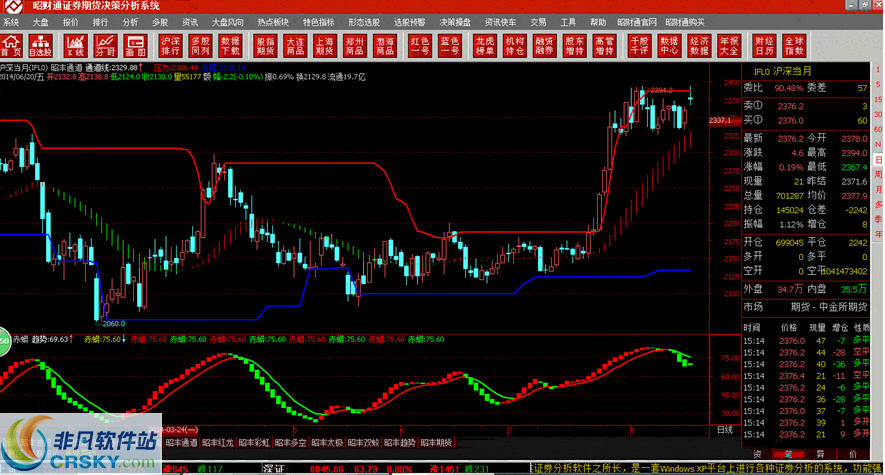Open 经济数据 economic data button
The width and height of the screenshot is (885, 475).
point(699,46)
